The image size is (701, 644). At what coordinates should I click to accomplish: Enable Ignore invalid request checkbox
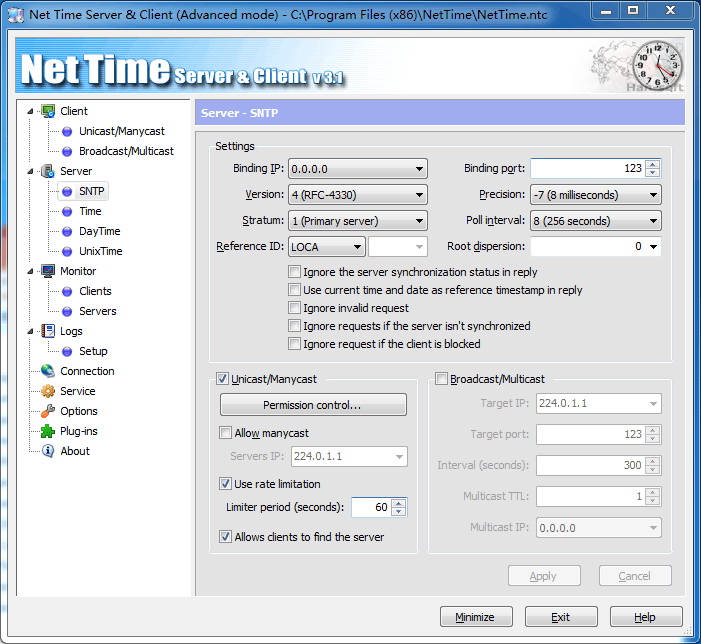tap(295, 308)
